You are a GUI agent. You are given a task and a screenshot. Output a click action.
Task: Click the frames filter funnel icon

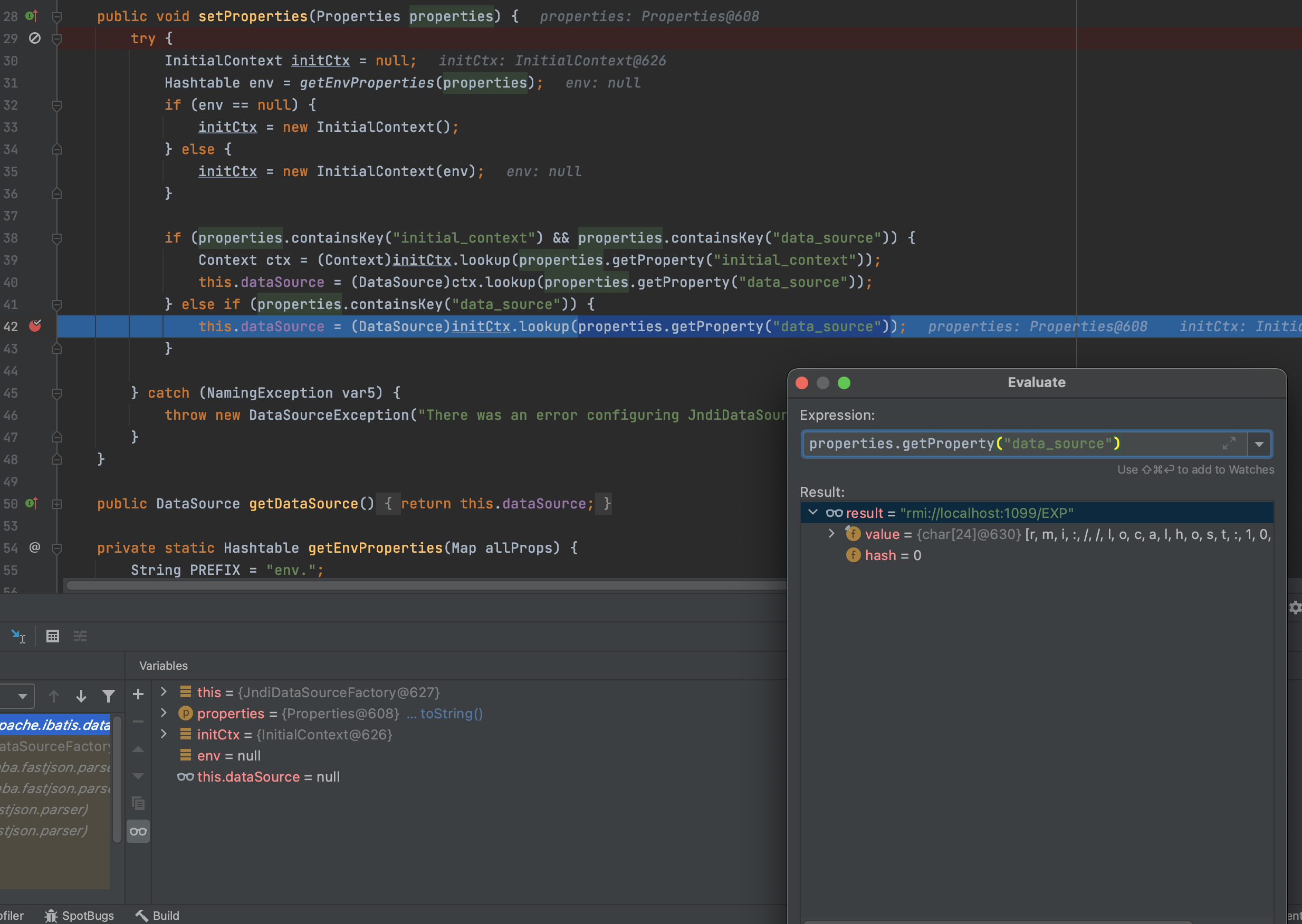coord(109,696)
